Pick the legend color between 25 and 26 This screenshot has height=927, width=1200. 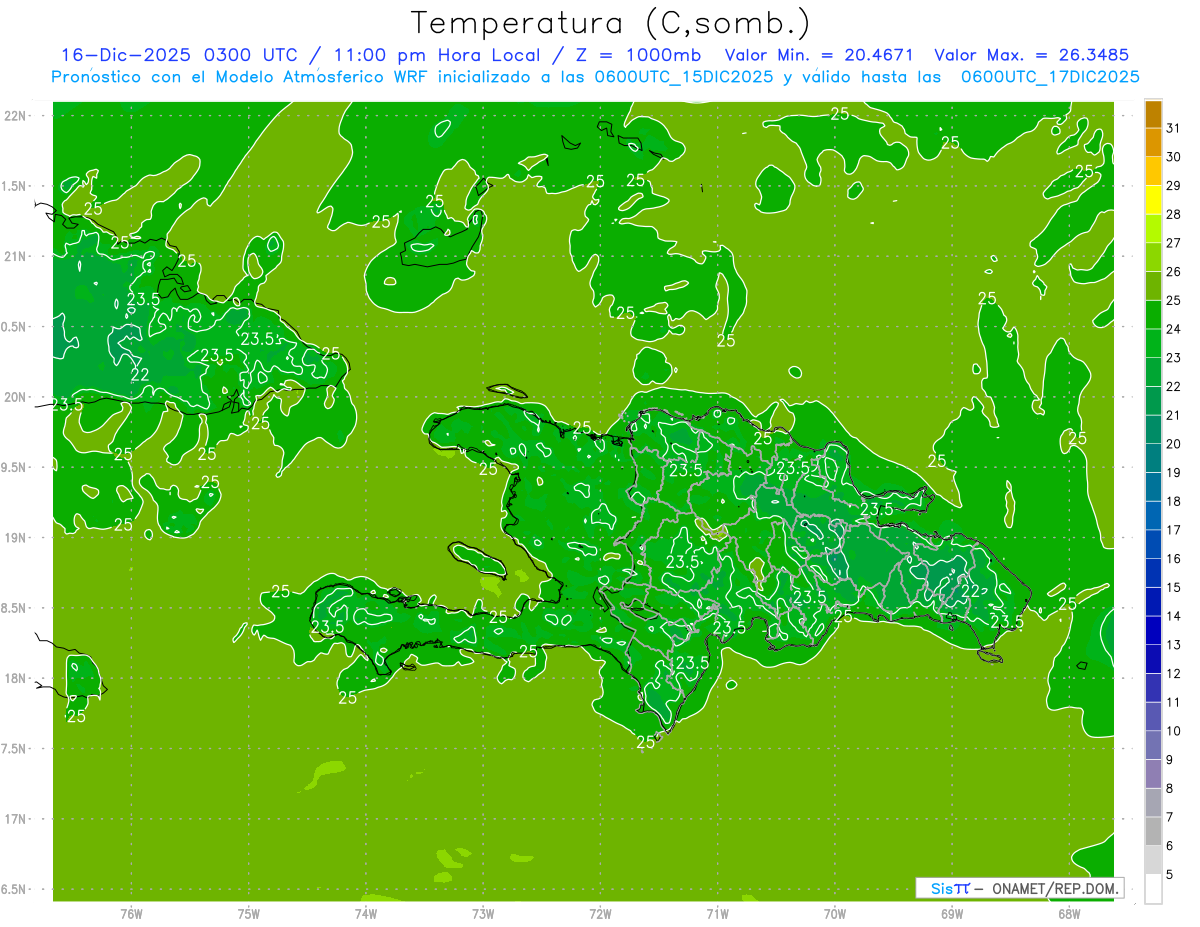[1153, 286]
